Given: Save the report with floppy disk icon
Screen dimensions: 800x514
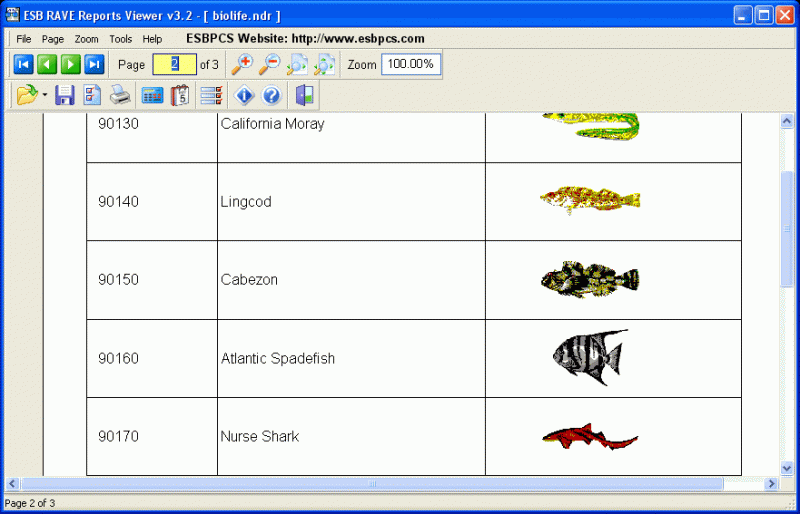Looking at the screenshot, I should [65, 96].
